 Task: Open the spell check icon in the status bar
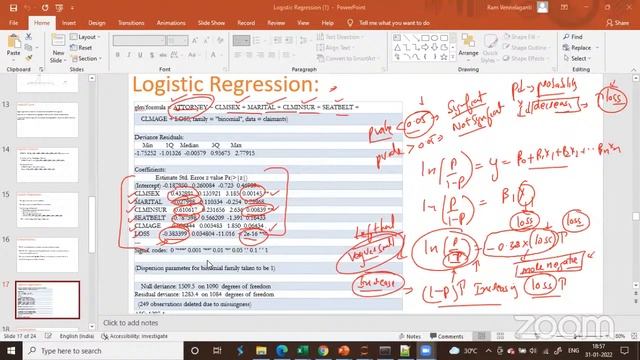tap(48, 336)
